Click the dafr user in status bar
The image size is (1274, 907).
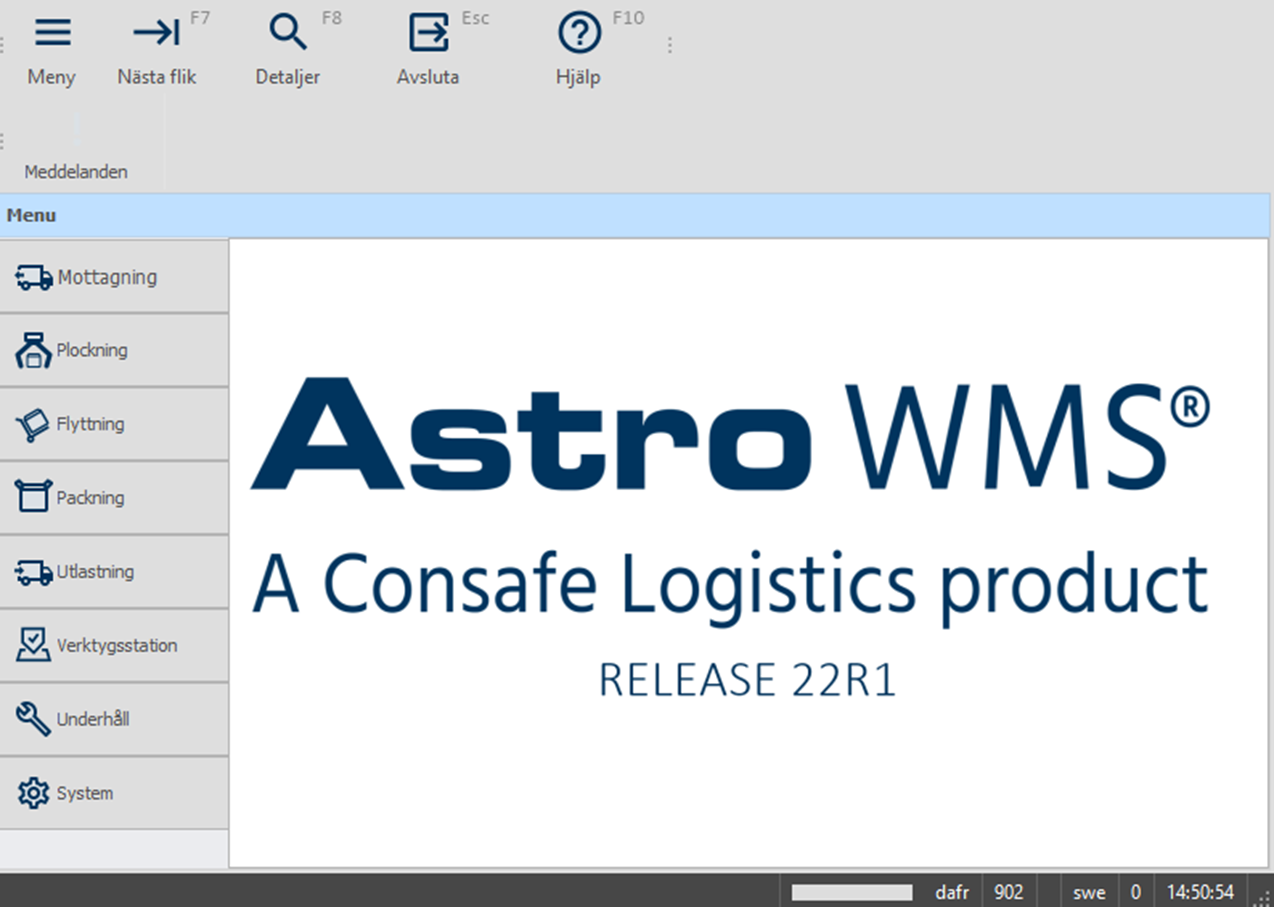(952, 892)
